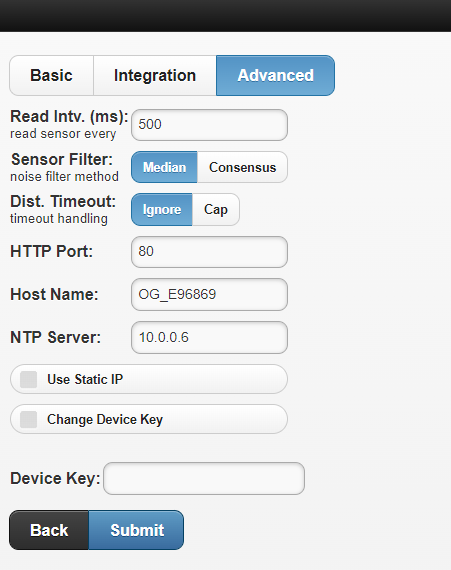Click the Back button
The height and width of the screenshot is (570, 451).
(49, 530)
